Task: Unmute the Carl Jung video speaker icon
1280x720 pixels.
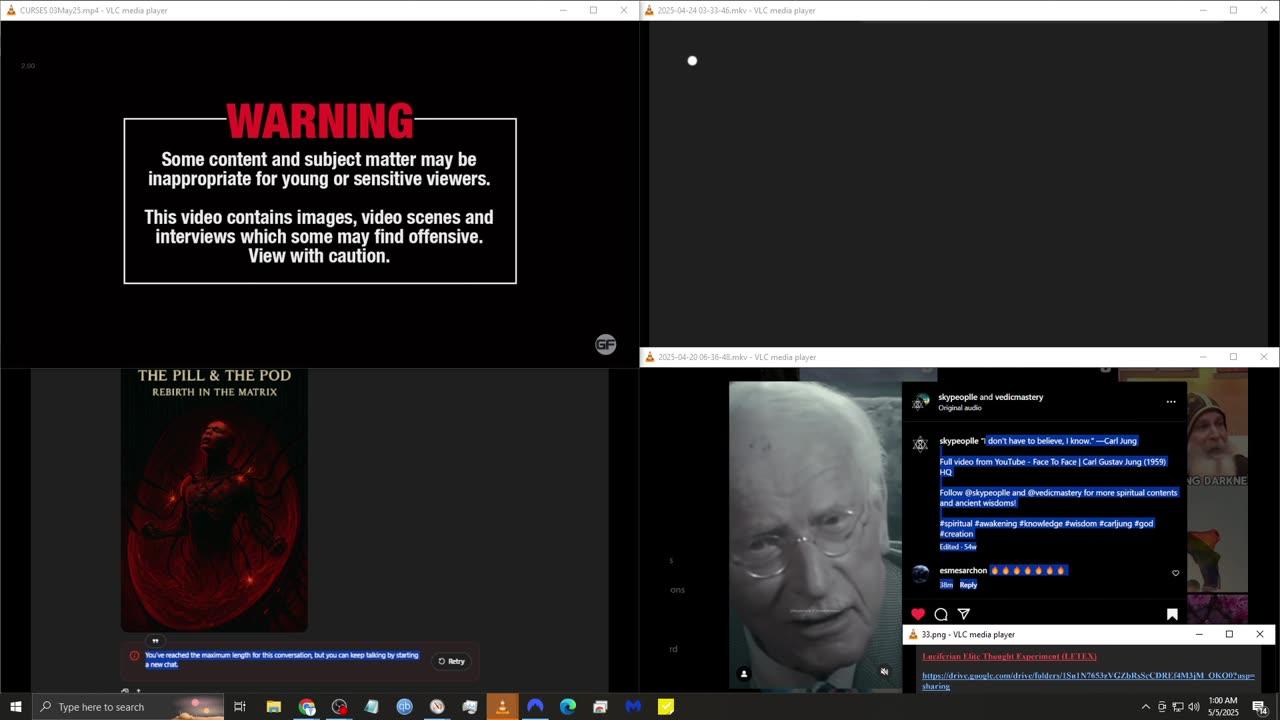Action: click(x=884, y=672)
